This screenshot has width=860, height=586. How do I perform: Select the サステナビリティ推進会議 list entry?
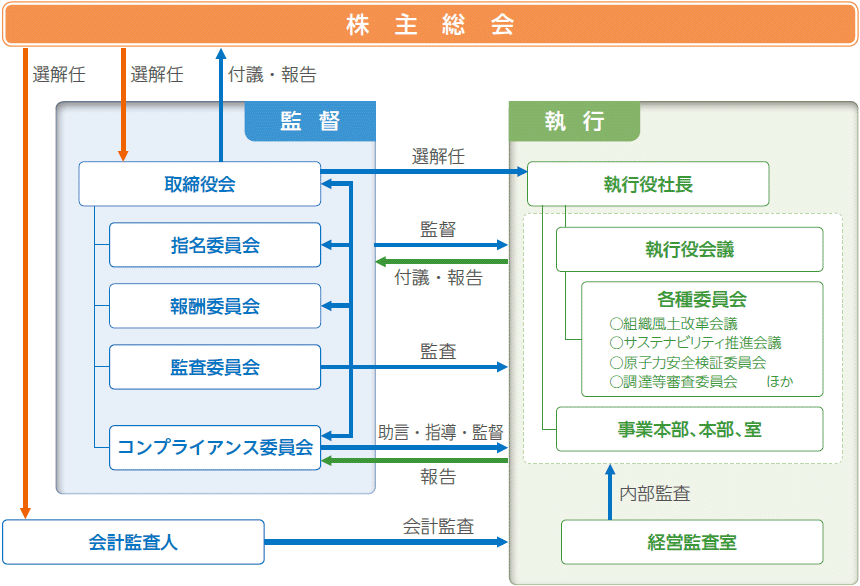click(x=695, y=343)
